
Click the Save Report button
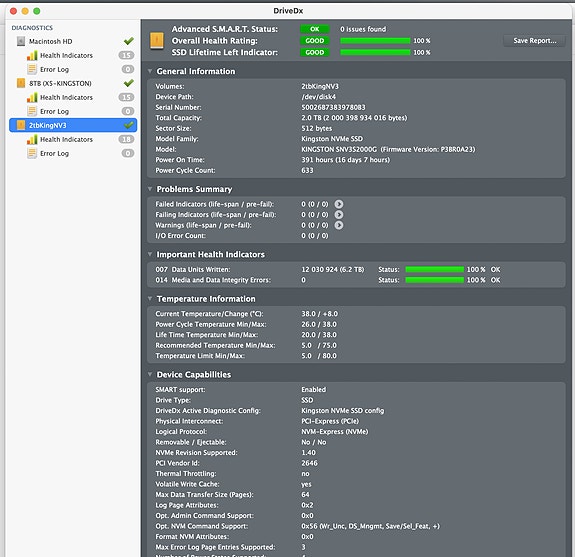click(534, 41)
